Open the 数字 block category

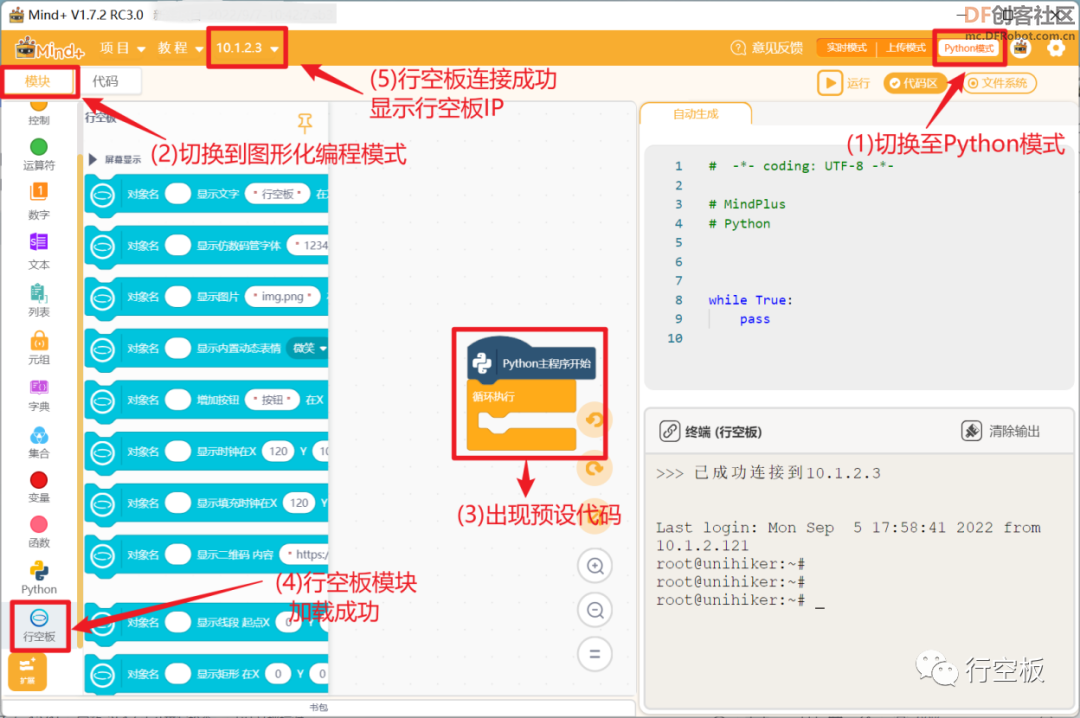click(39, 201)
